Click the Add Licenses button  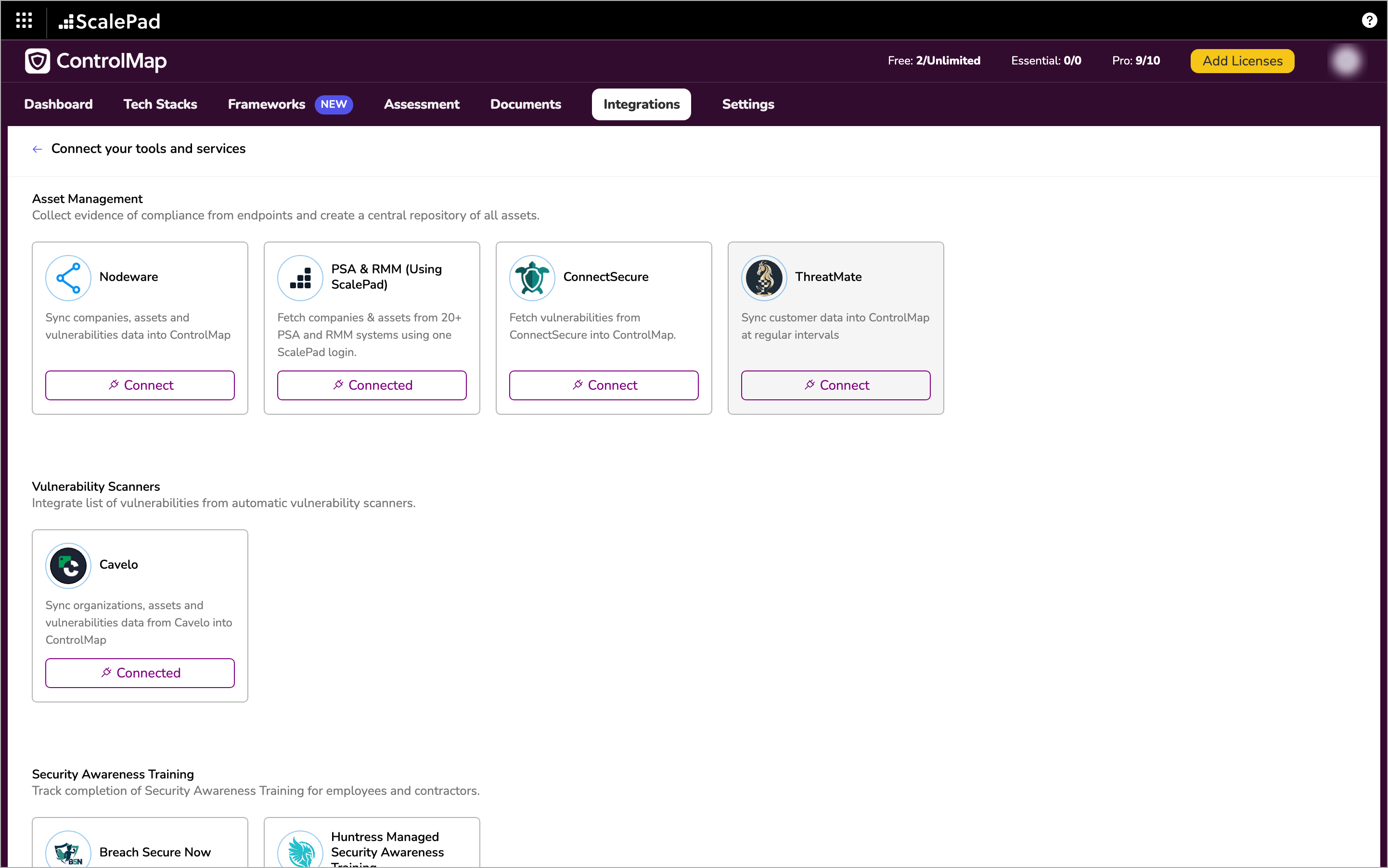tap(1242, 61)
